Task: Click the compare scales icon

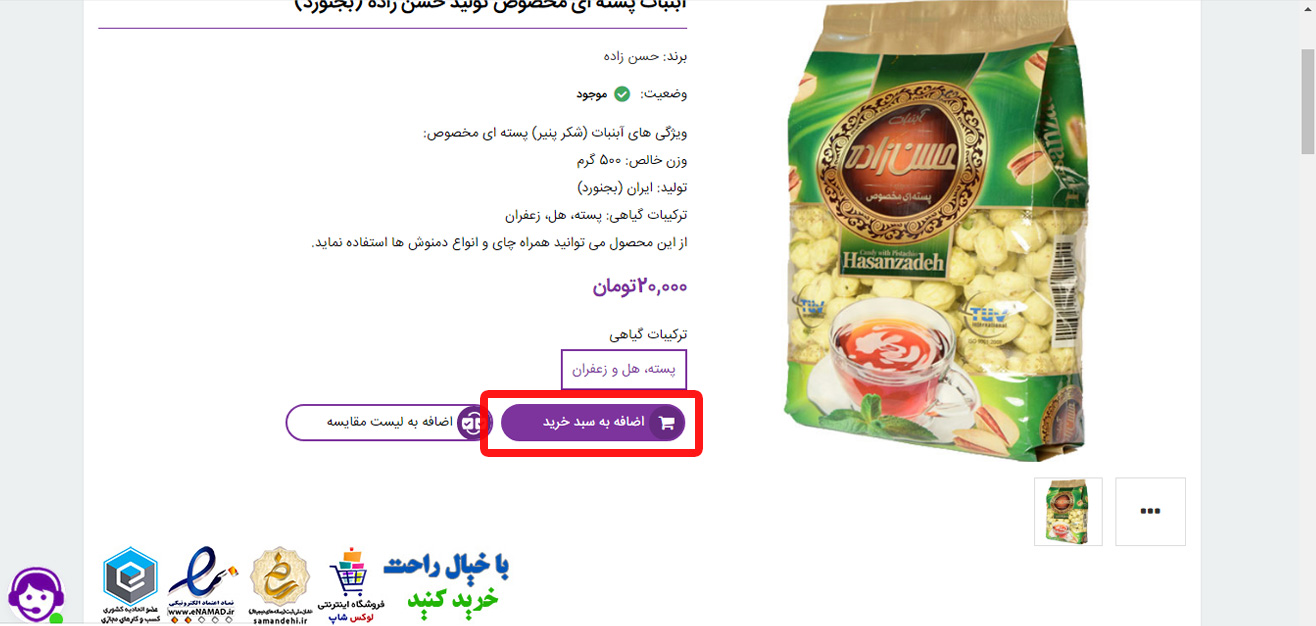Action: tap(472, 423)
